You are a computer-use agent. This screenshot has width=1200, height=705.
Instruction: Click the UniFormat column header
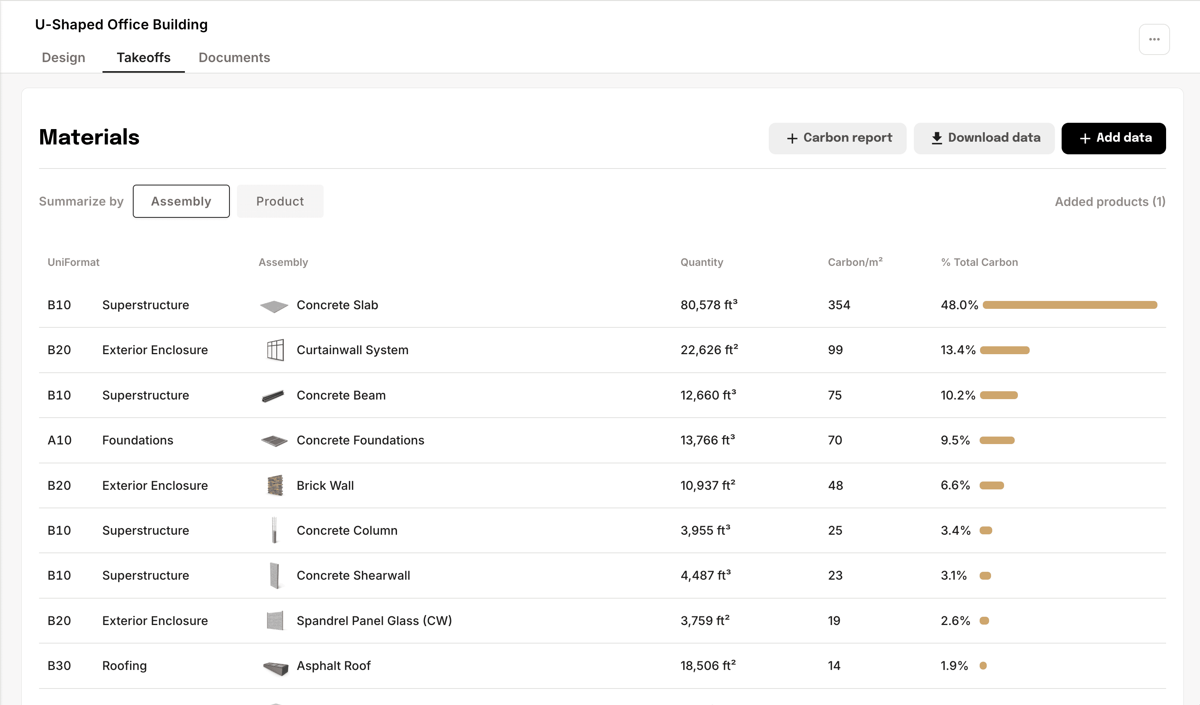[73, 262]
